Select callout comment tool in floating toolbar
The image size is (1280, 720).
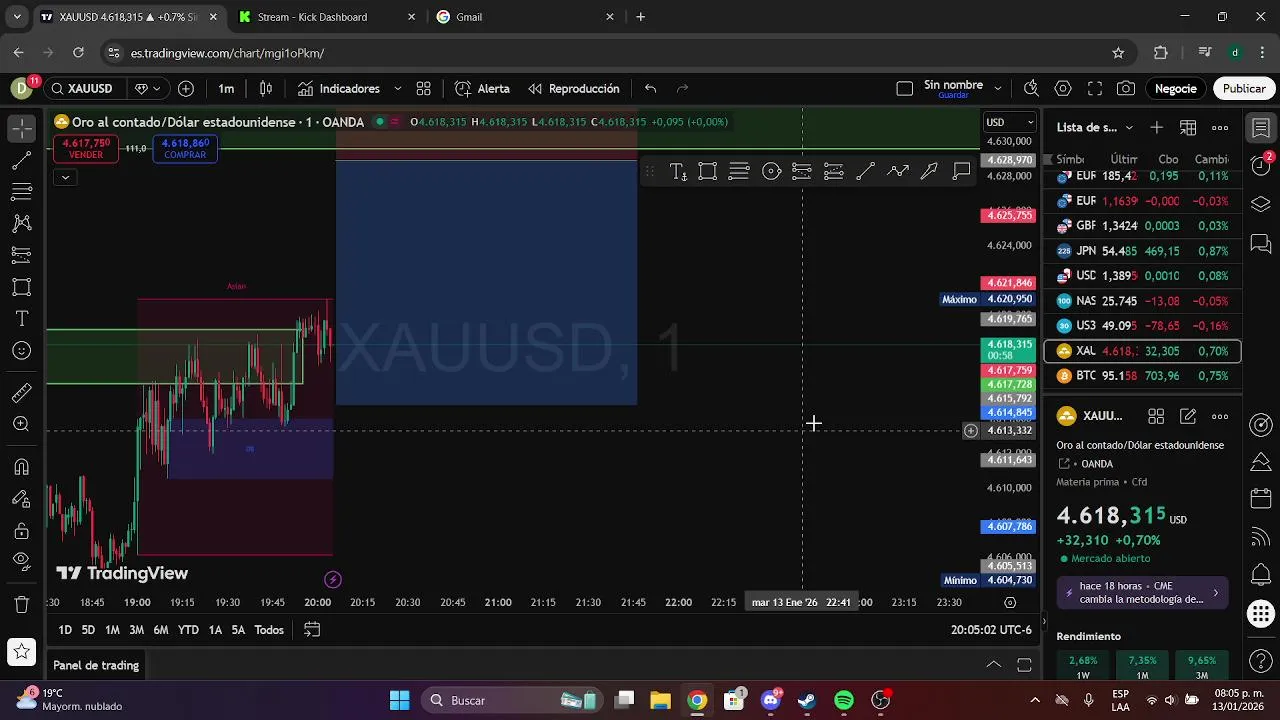[x=961, y=172]
